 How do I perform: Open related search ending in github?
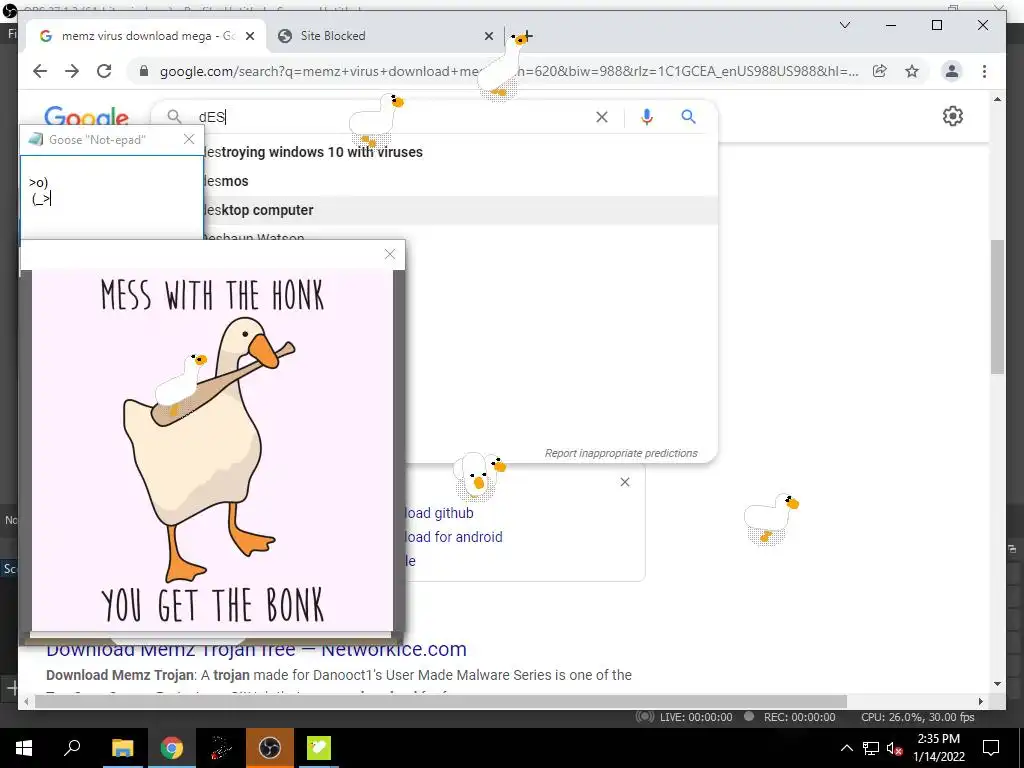439,513
